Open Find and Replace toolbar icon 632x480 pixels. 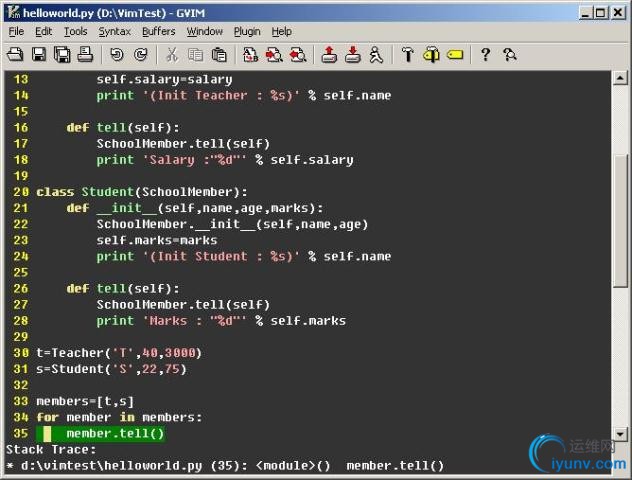(x=250, y=55)
